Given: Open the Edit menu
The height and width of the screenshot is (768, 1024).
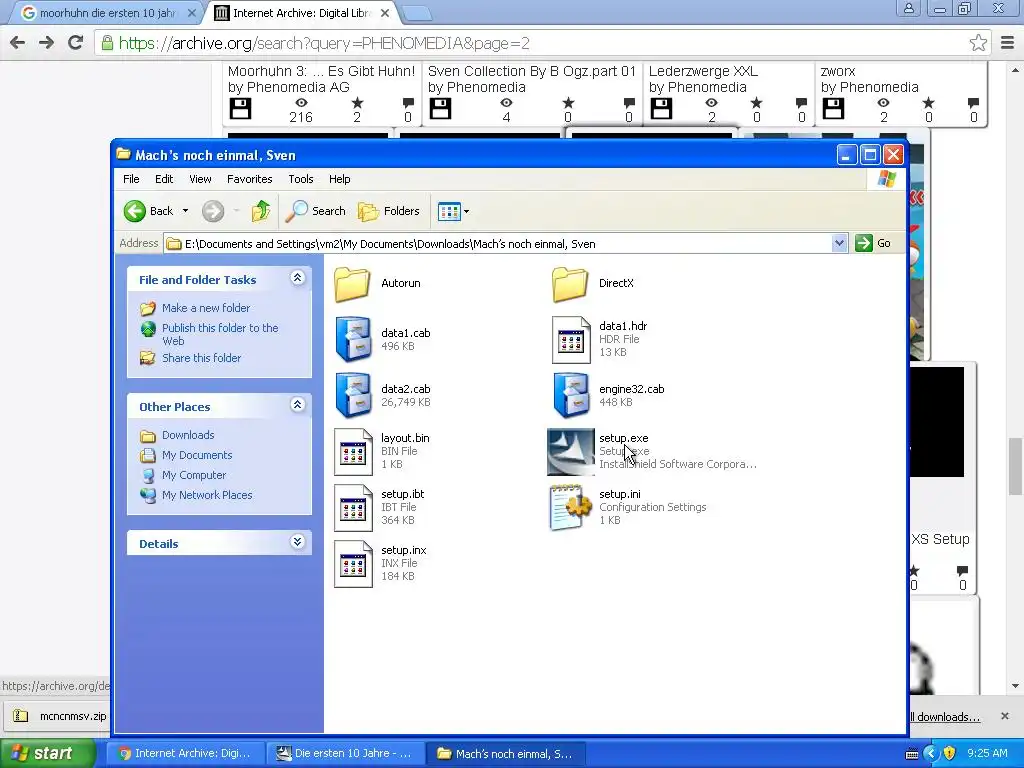Looking at the screenshot, I should coord(164,179).
